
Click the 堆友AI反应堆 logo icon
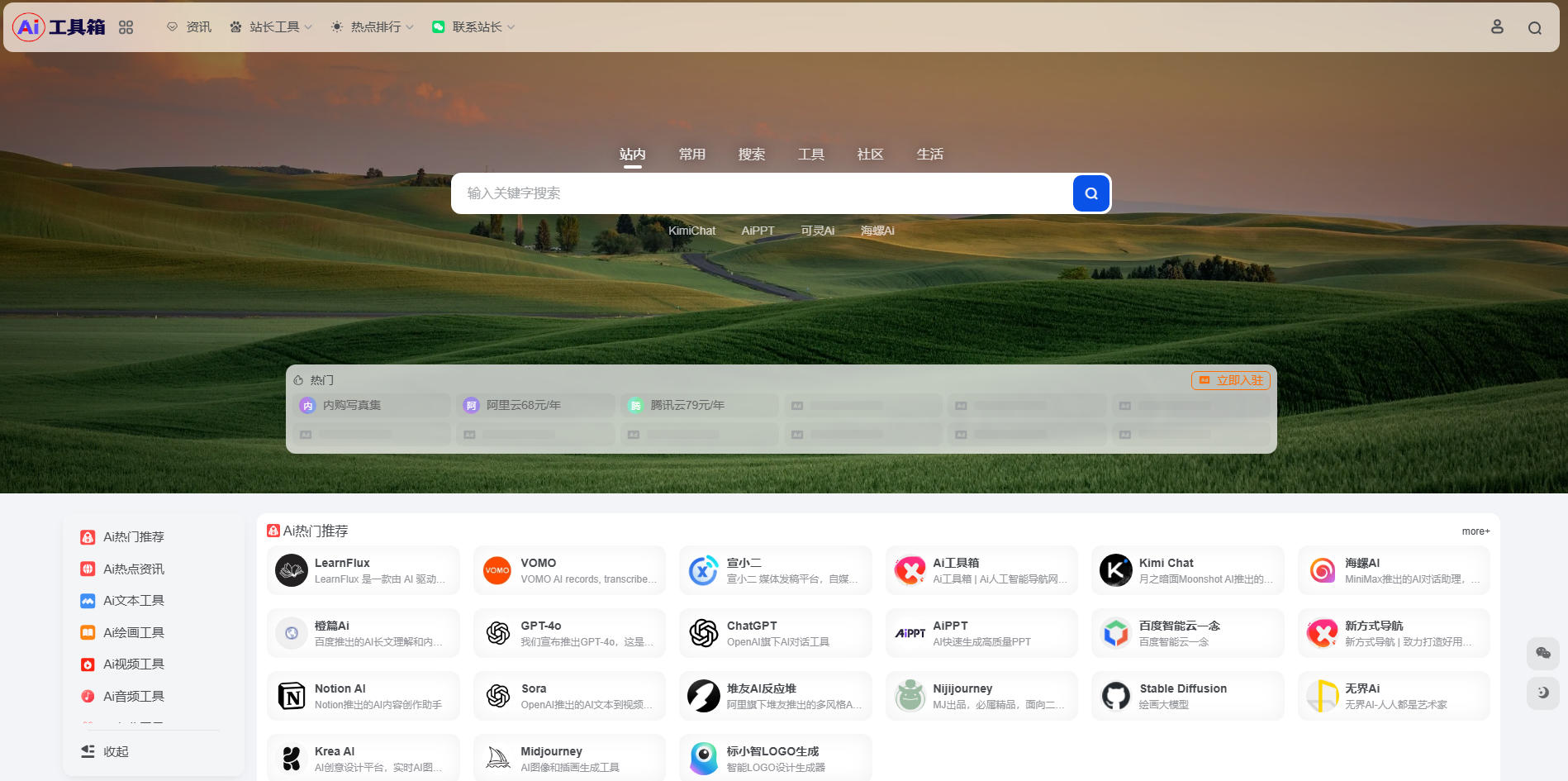704,696
